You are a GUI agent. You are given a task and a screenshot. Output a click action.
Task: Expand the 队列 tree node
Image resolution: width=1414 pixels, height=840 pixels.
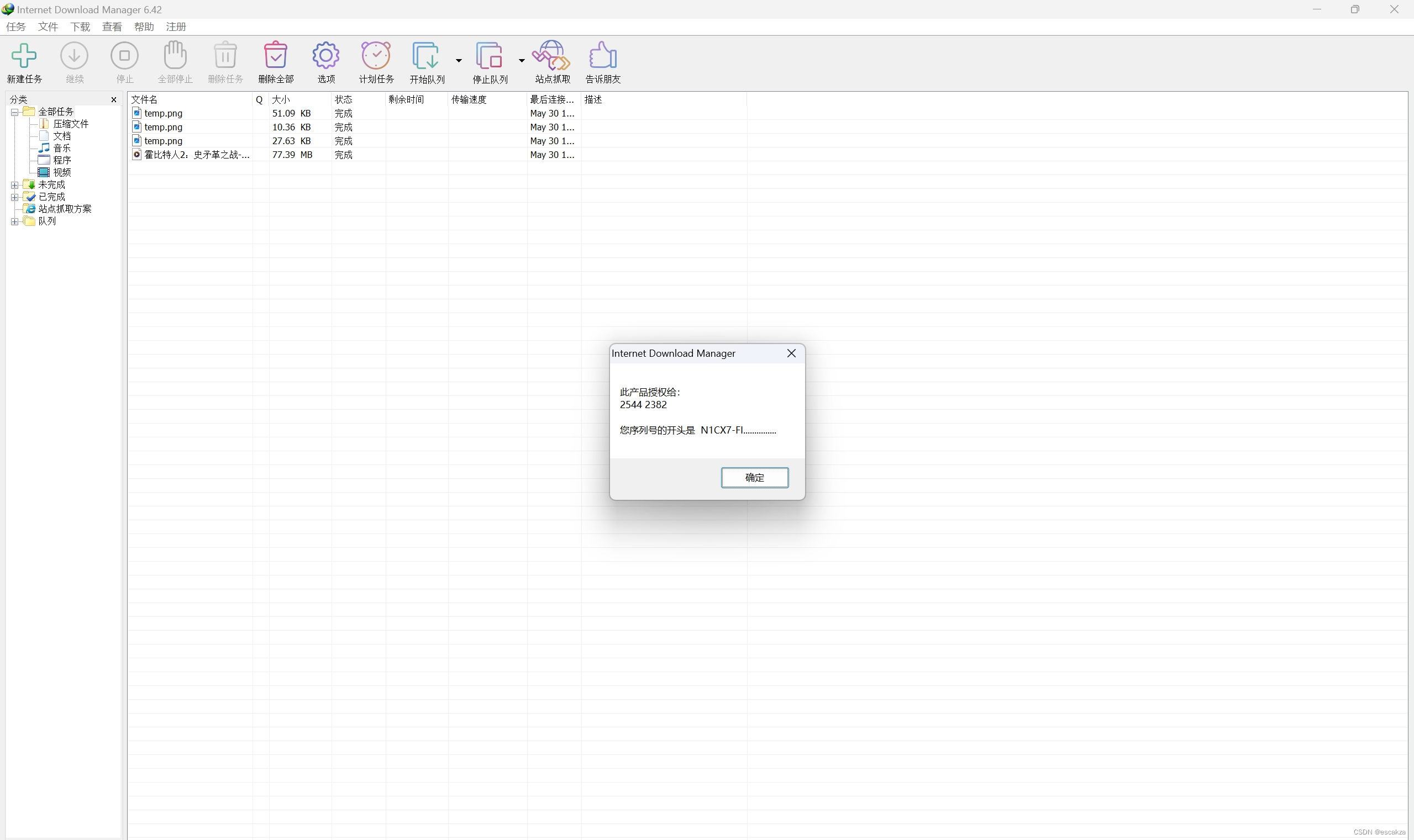coord(15,221)
